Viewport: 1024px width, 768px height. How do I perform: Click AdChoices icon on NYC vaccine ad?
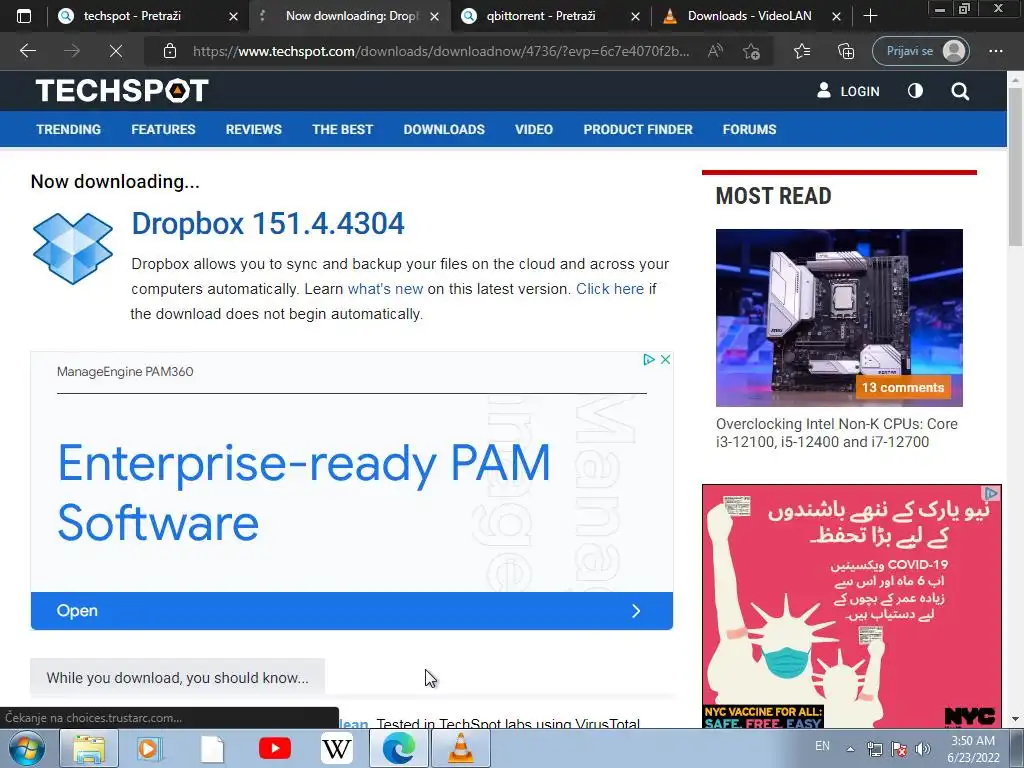click(x=992, y=493)
